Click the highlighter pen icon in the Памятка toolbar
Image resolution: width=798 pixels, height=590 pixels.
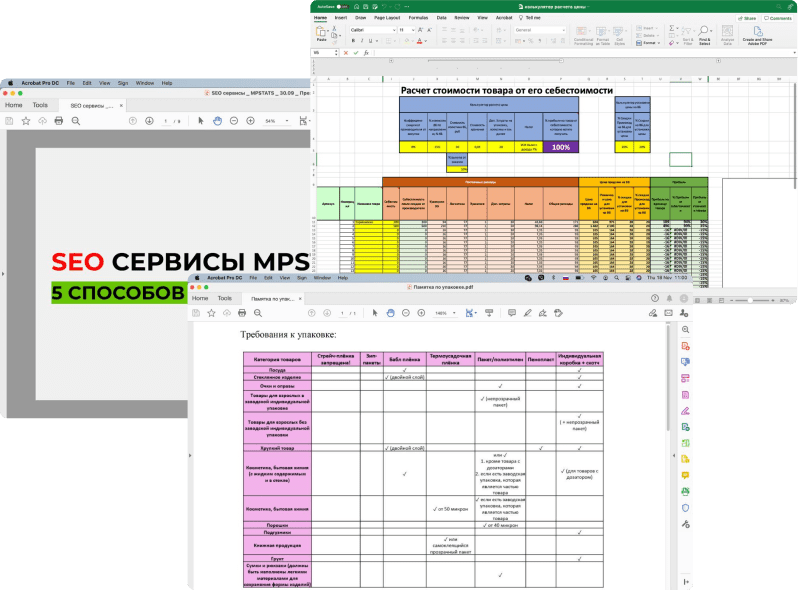pyautogui.click(x=527, y=313)
